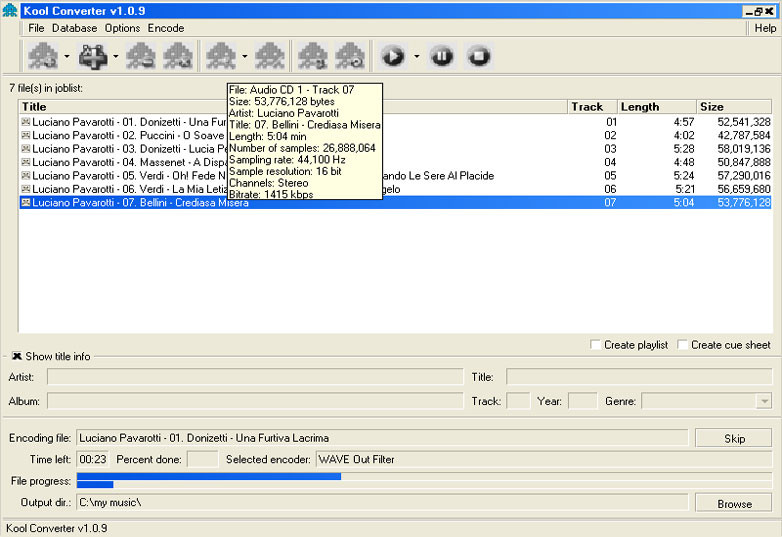Click the Title input field
782x537 pixels.
point(639,377)
